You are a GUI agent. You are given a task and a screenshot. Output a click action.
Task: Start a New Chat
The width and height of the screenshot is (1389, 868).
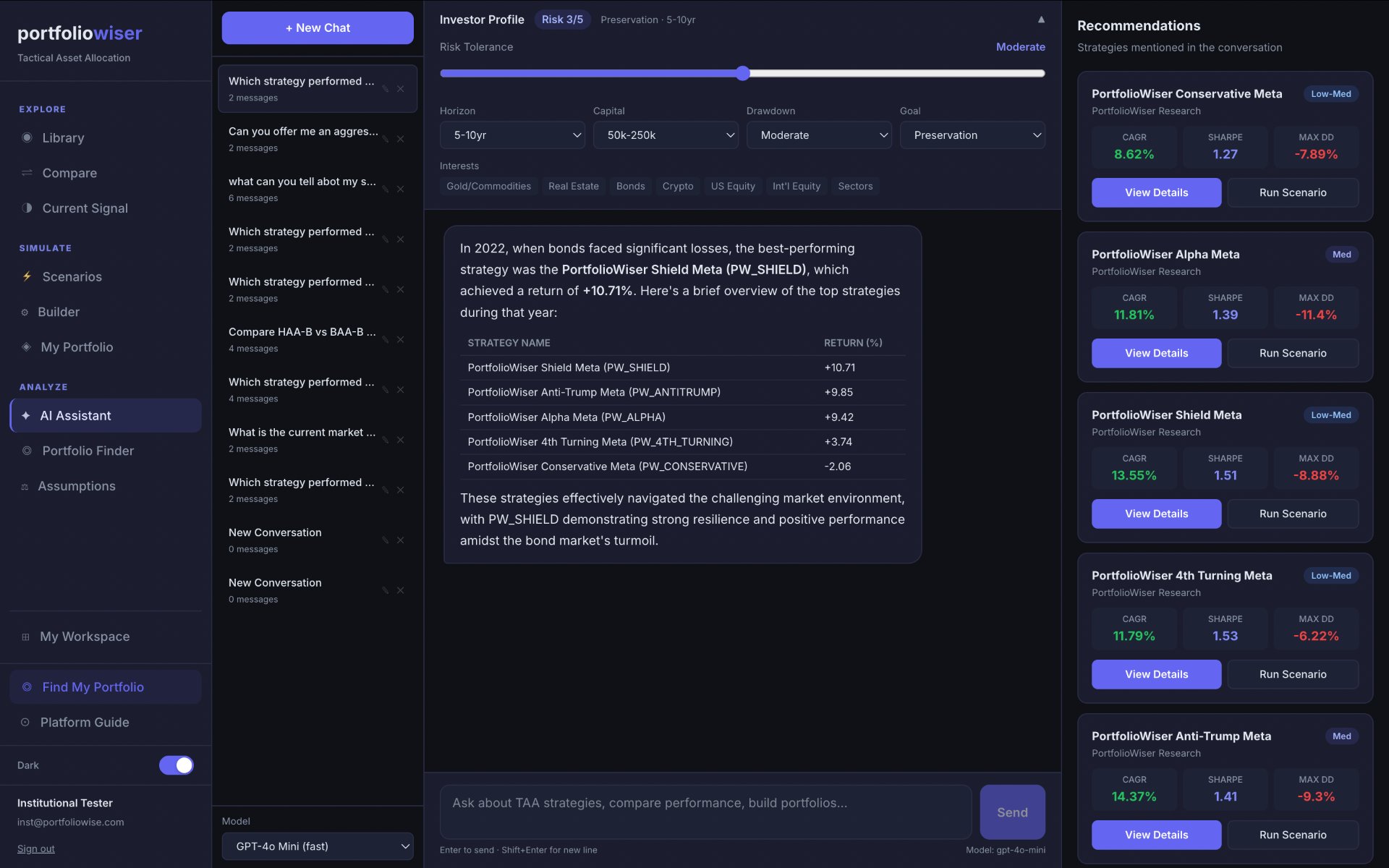(318, 27)
